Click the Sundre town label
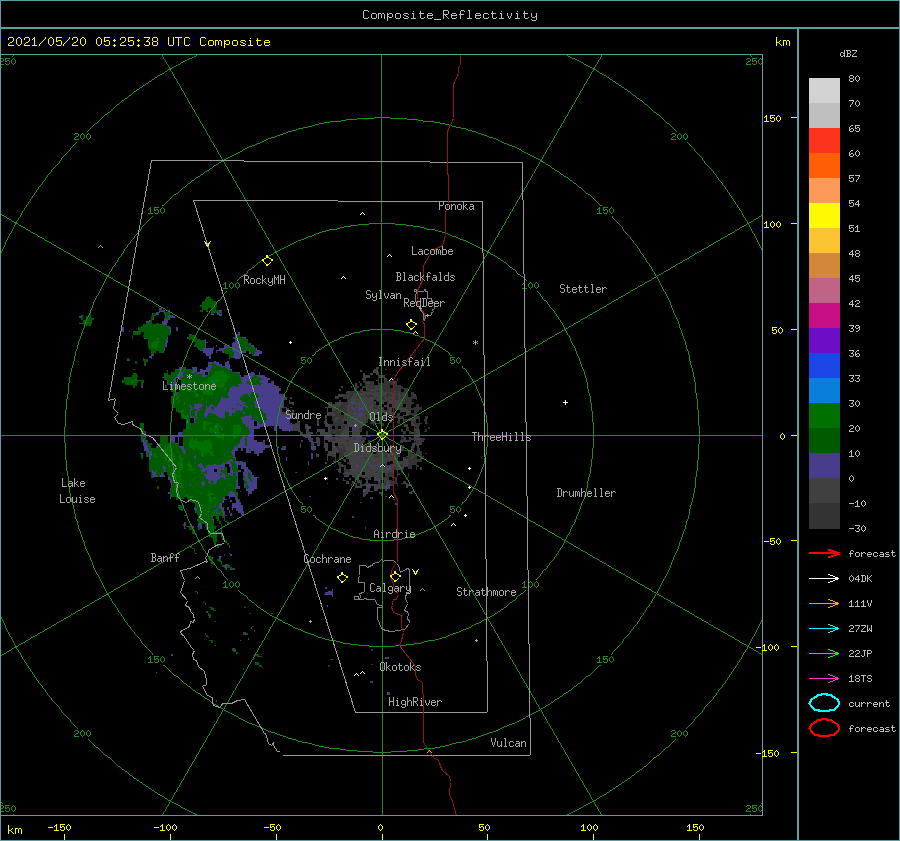Viewport: 900px width, 841px height. click(303, 414)
